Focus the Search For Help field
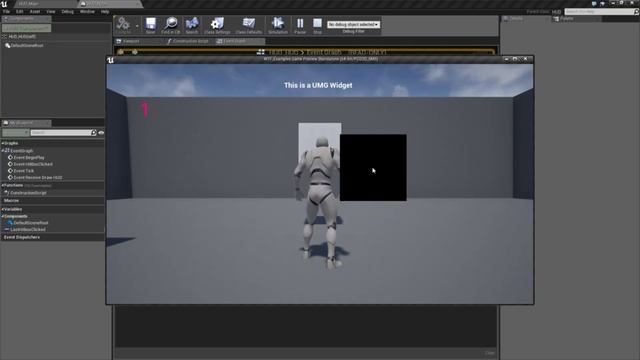640x360 pixels. pyautogui.click(x=599, y=12)
